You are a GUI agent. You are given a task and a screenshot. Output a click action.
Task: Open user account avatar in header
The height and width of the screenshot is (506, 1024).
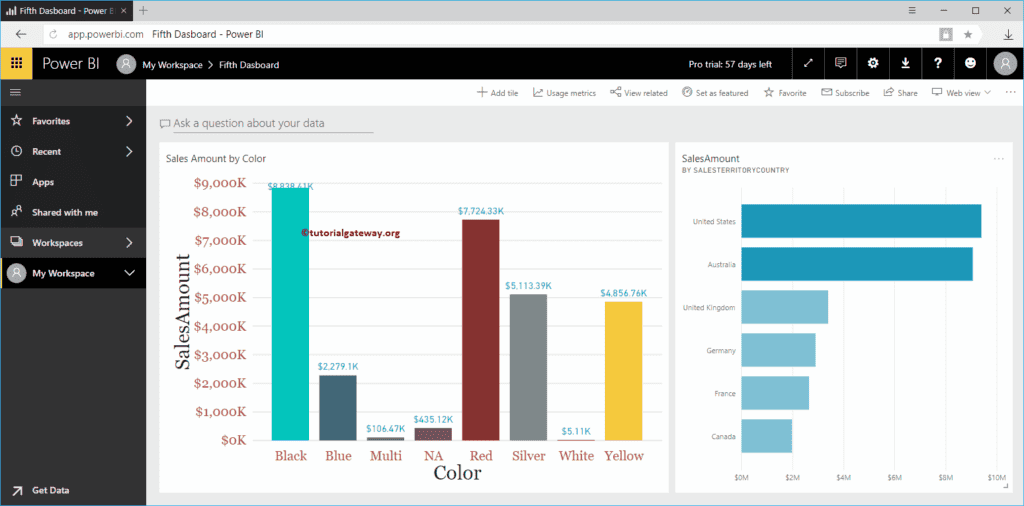1006,63
